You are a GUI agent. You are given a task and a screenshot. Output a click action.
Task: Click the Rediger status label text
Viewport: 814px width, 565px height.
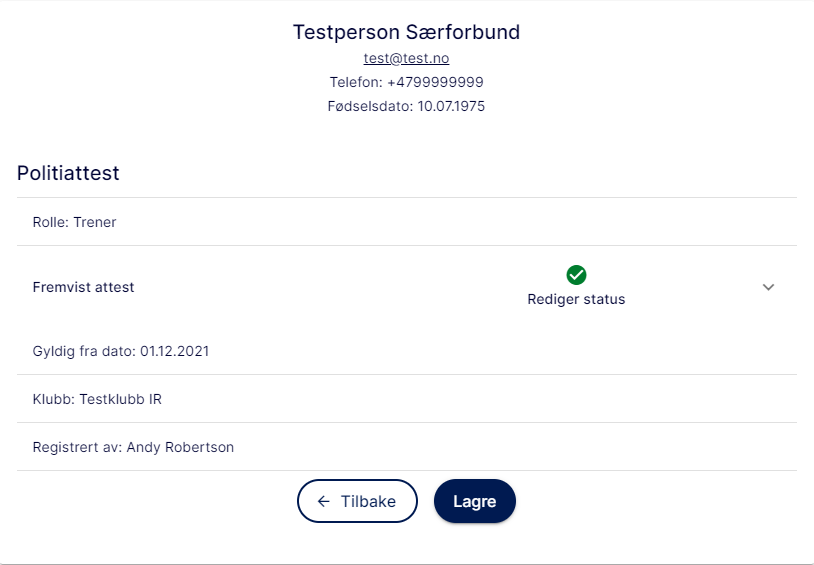point(576,300)
